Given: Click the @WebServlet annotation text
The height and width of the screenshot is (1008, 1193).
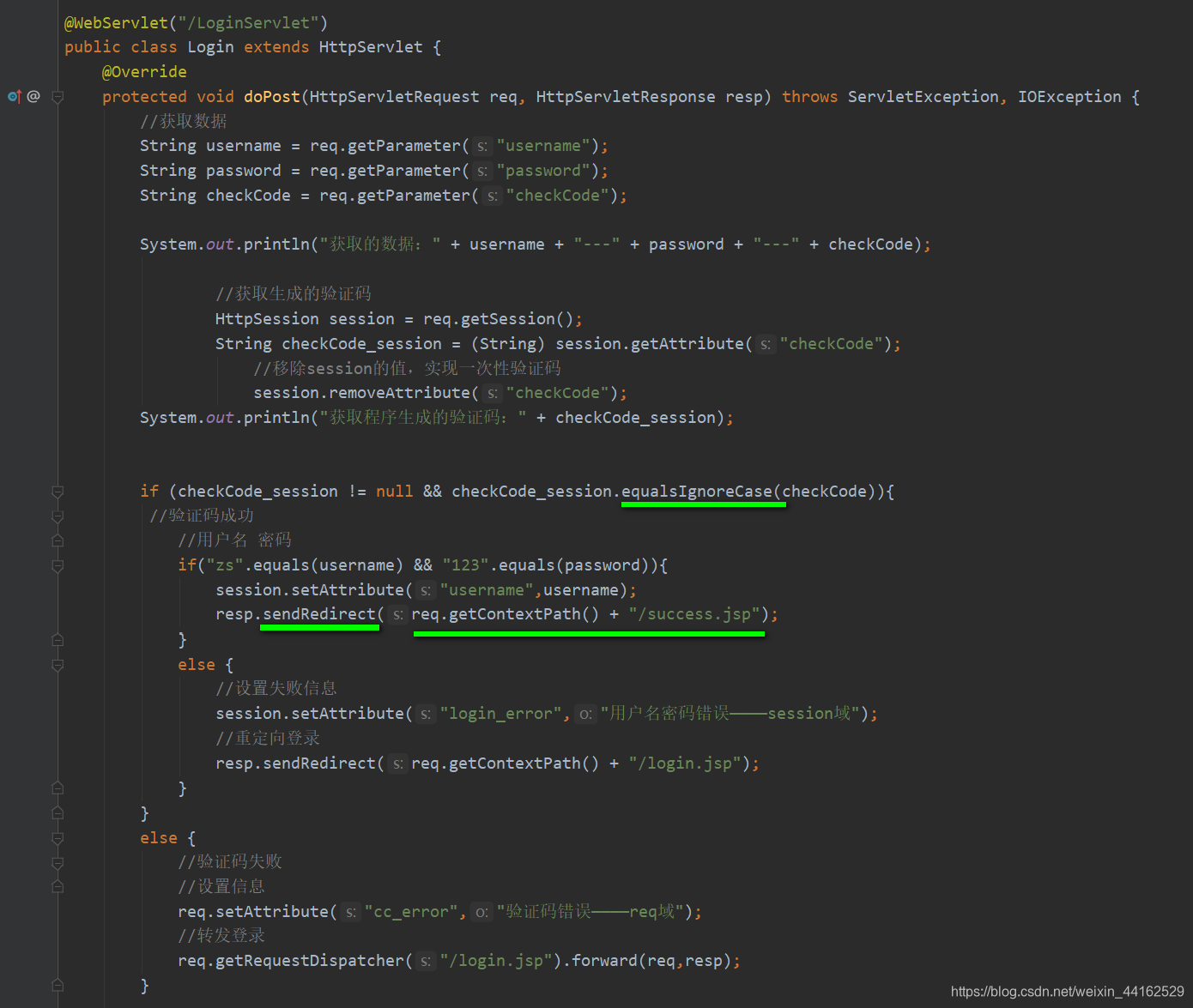Looking at the screenshot, I should coord(116,23).
